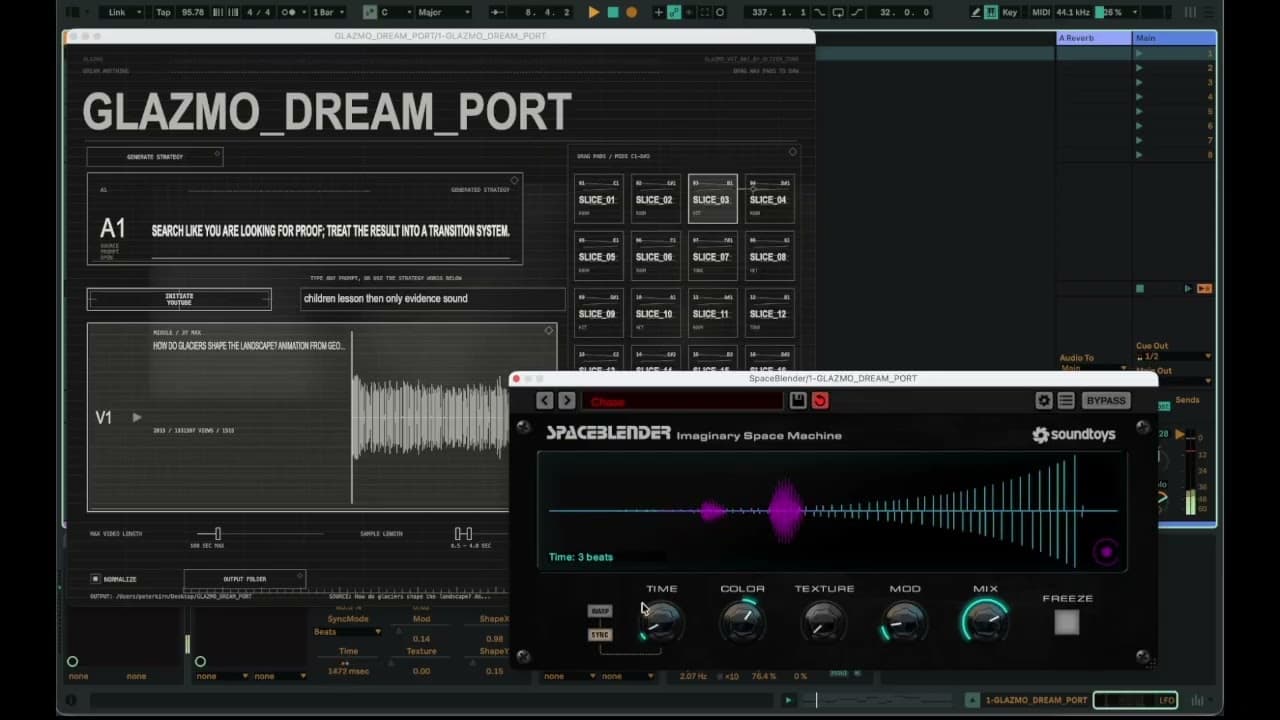
Task: Launch scene 4 in Main track
Action: (x=1138, y=97)
